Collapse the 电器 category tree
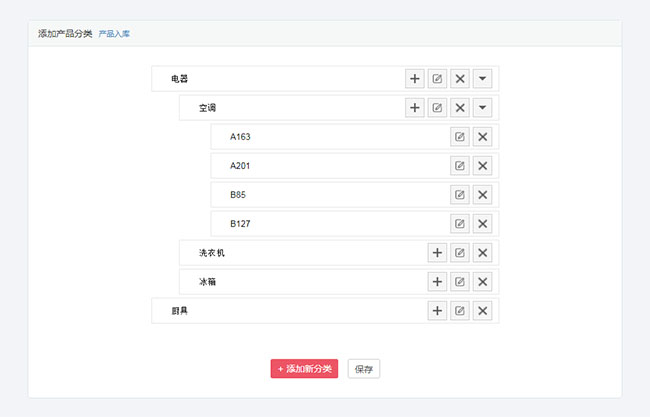 pos(483,79)
